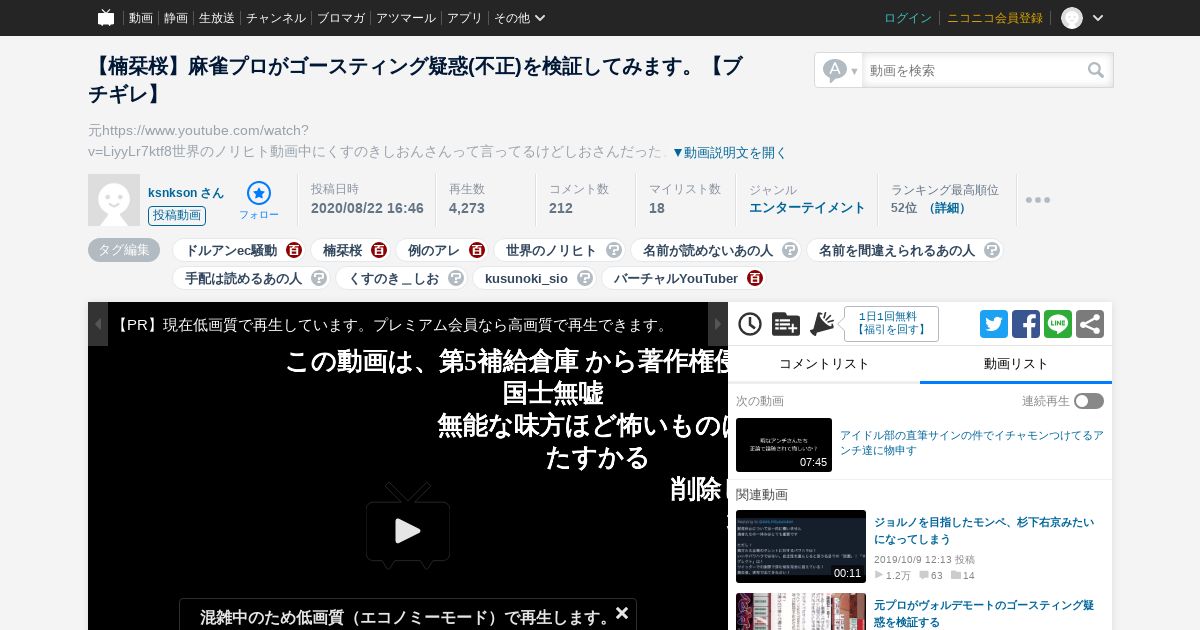Click the ログイン link
Screen dimensions: 1200x630
pos(908,18)
